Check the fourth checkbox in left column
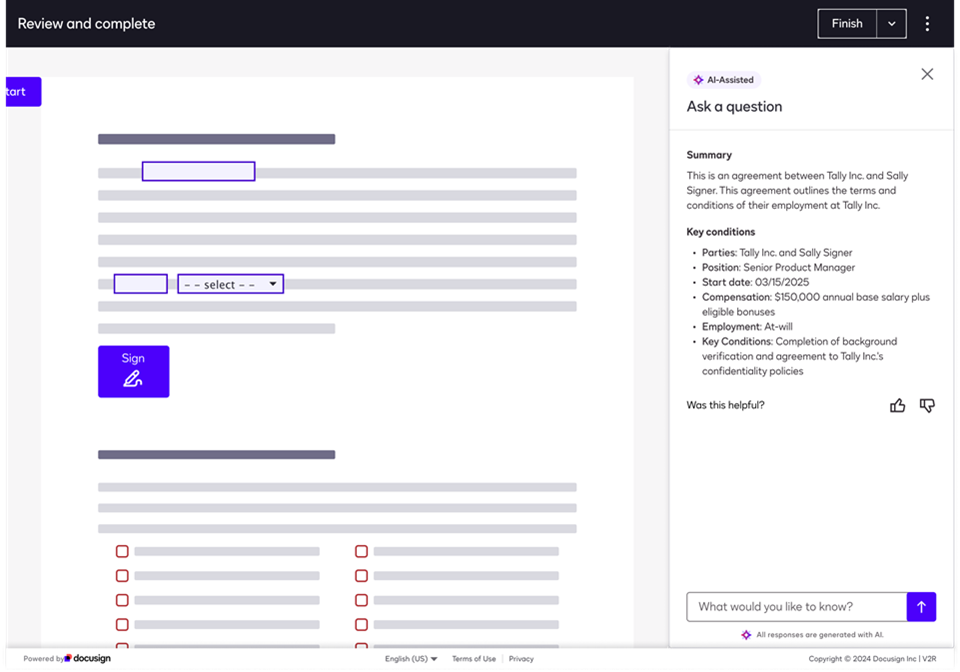Screen dimensions: 960x672 pos(122,625)
